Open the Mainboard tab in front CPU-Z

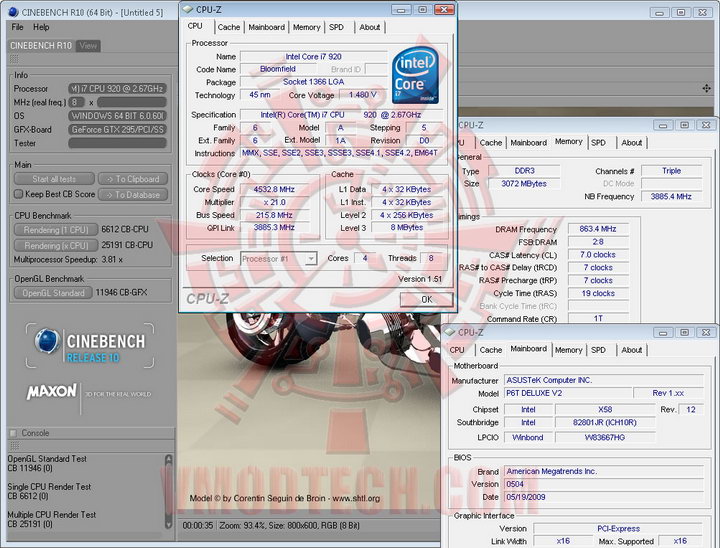pos(266,27)
